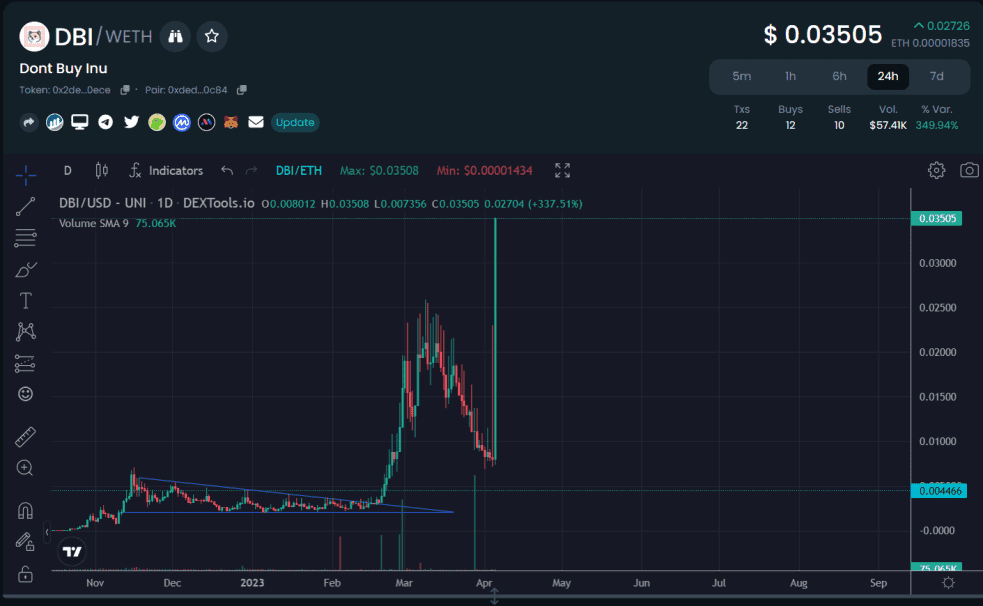Image resolution: width=983 pixels, height=606 pixels.
Task: Select the 7d stats tab
Action: [x=936, y=76]
